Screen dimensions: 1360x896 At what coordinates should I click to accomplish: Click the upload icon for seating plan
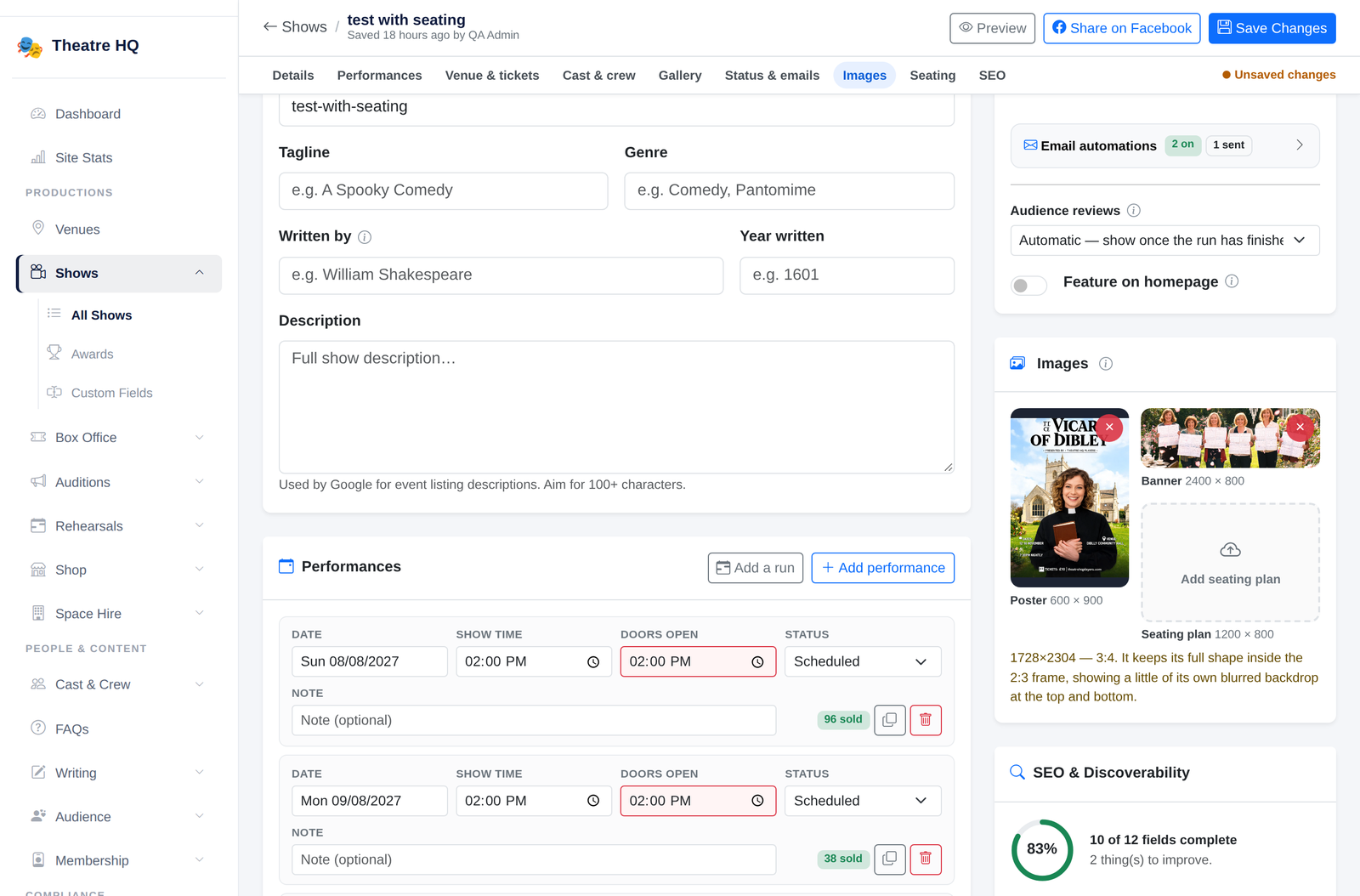point(1230,550)
